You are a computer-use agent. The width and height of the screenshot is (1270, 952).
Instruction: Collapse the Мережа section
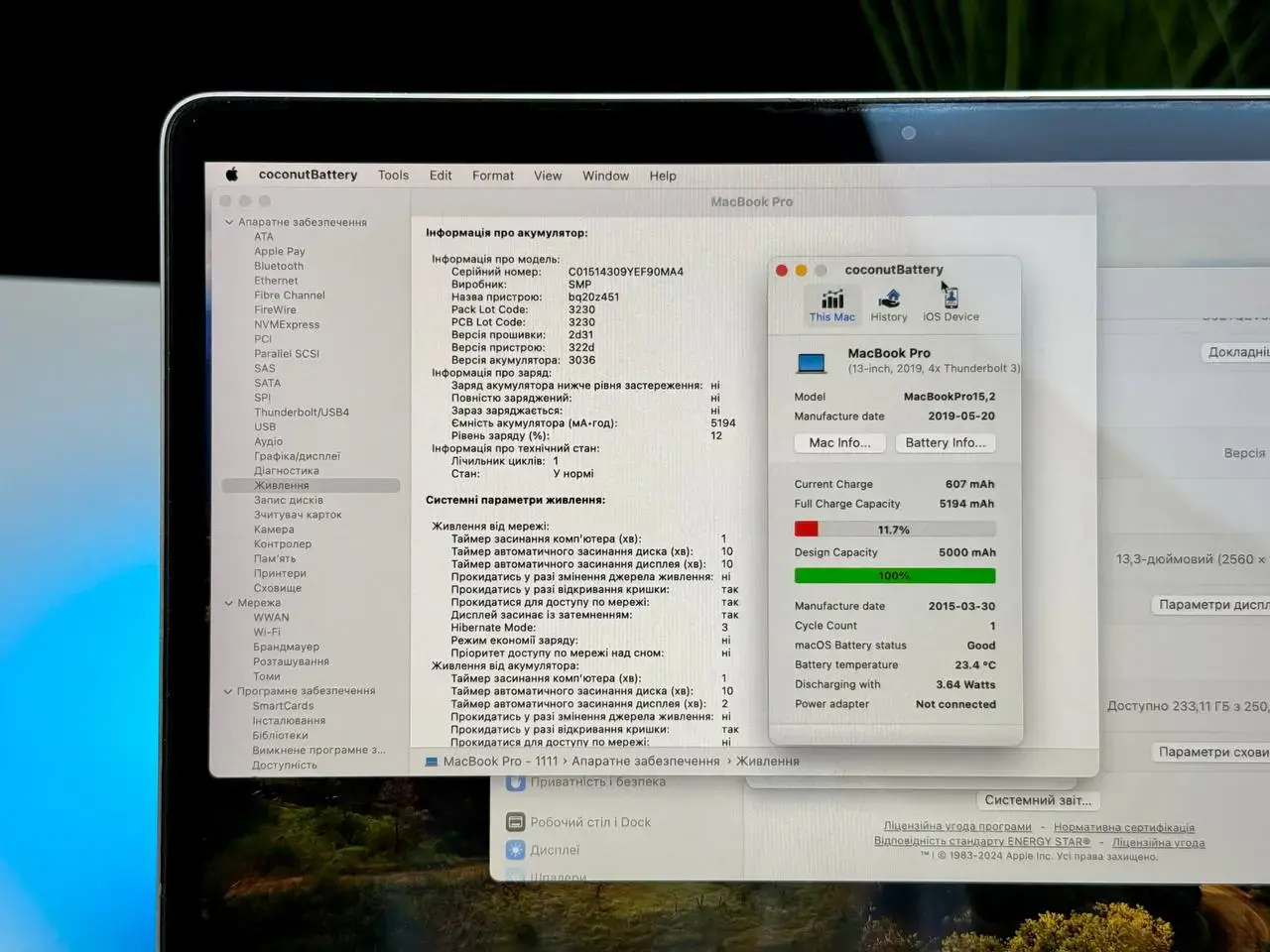pos(229,603)
